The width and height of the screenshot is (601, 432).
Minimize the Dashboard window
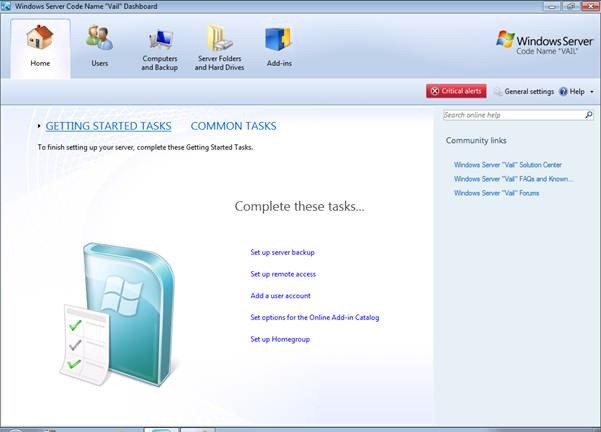click(x=552, y=6)
